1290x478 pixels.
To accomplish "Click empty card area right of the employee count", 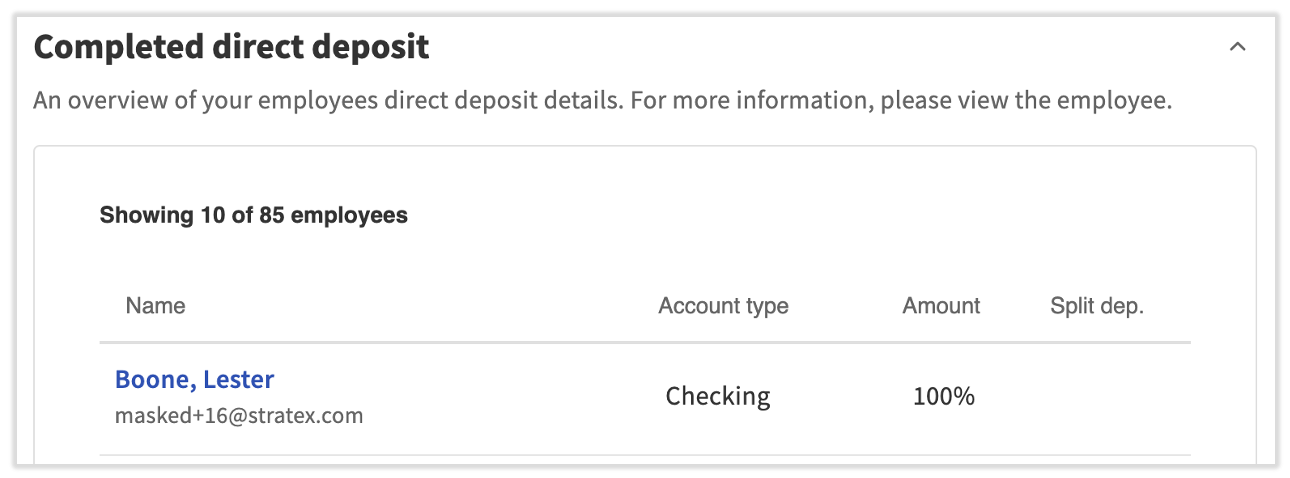I will point(800,215).
